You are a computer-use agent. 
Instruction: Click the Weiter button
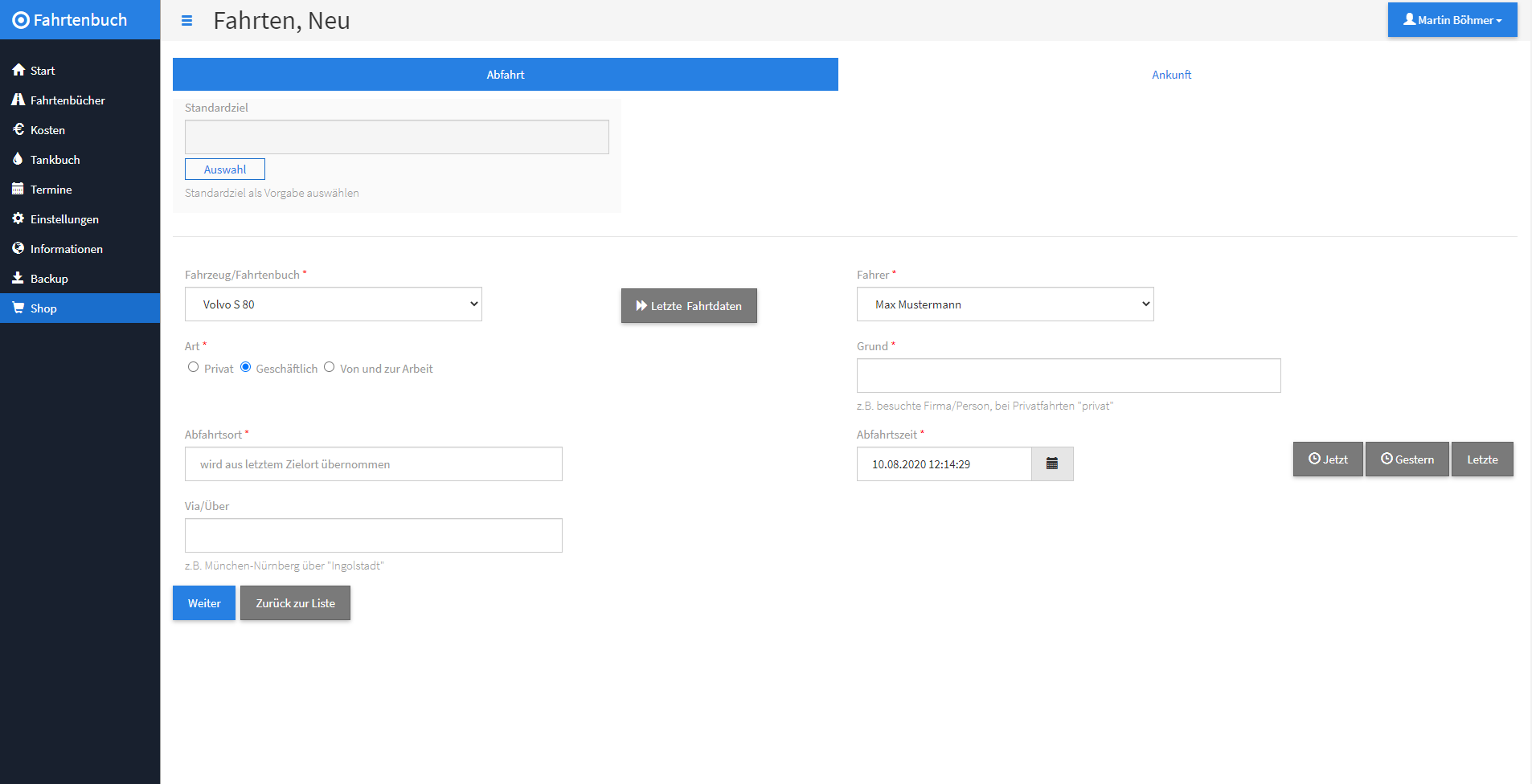[204, 603]
